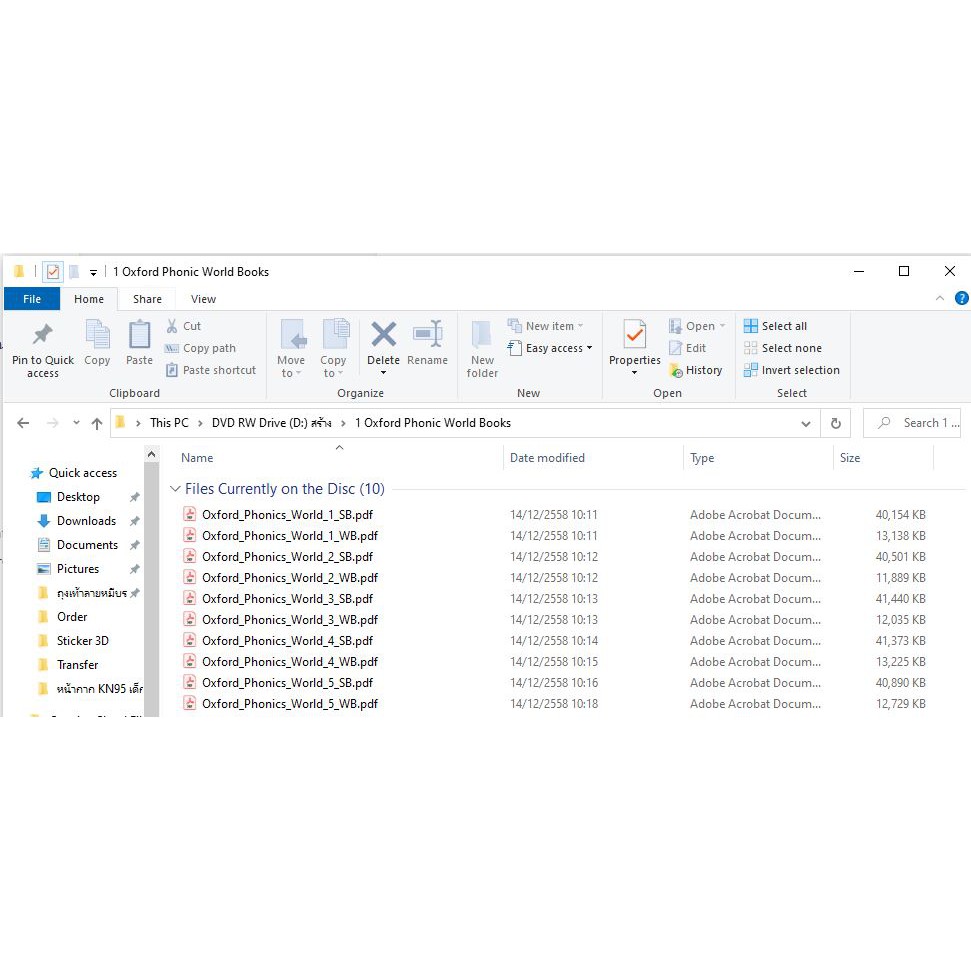Open Pictures in navigation pane
The image size is (971, 971).
(x=68, y=568)
